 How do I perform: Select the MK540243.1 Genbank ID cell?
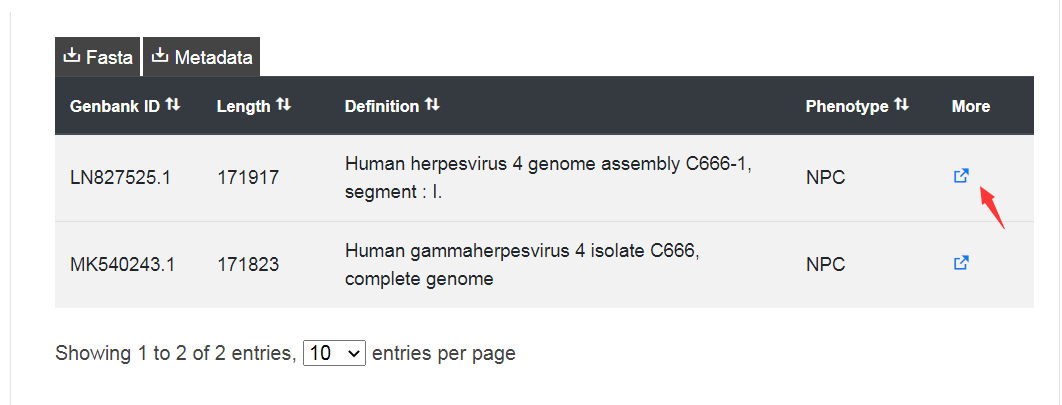pos(123,264)
